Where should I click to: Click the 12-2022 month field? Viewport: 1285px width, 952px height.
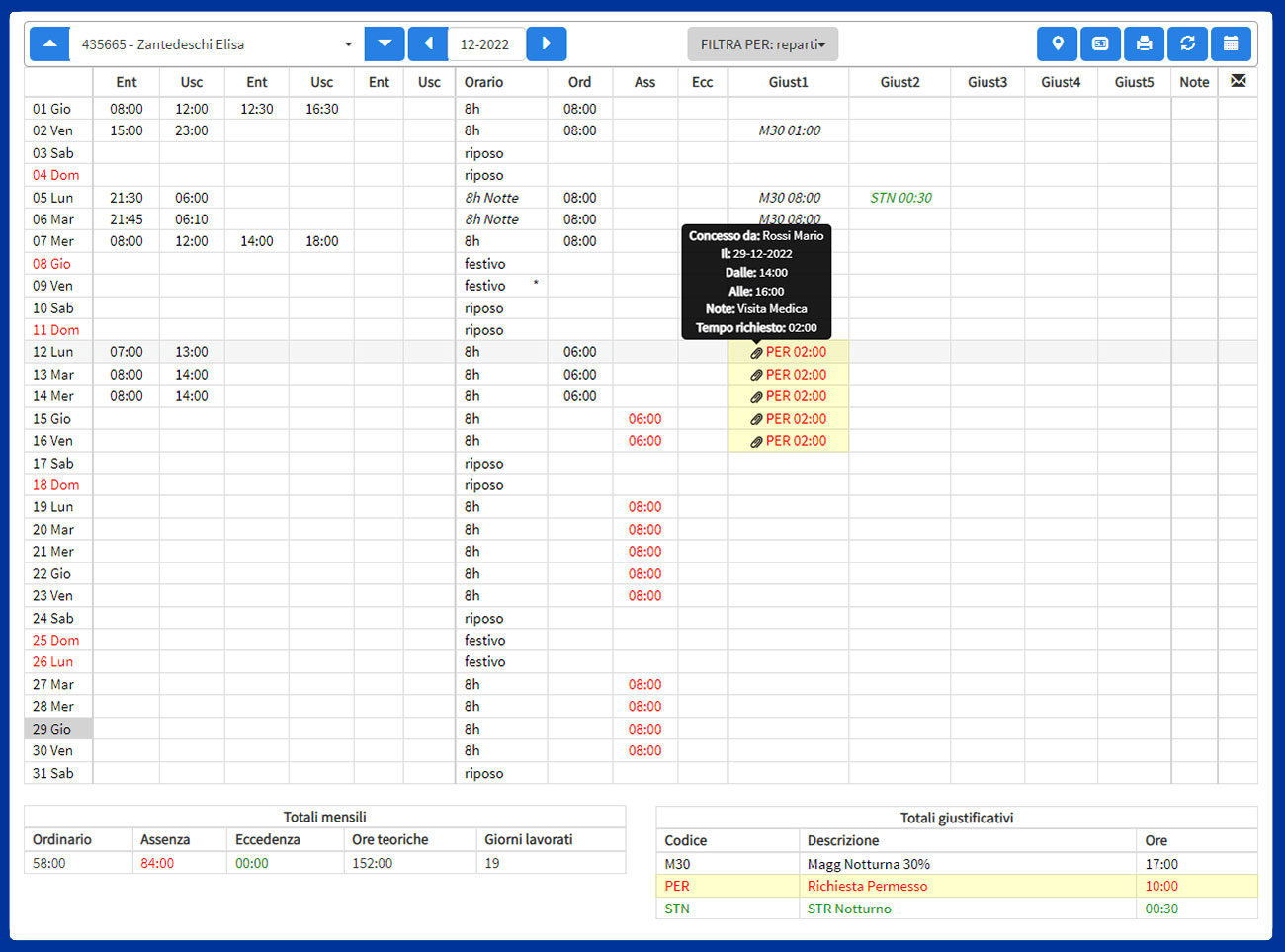485,44
